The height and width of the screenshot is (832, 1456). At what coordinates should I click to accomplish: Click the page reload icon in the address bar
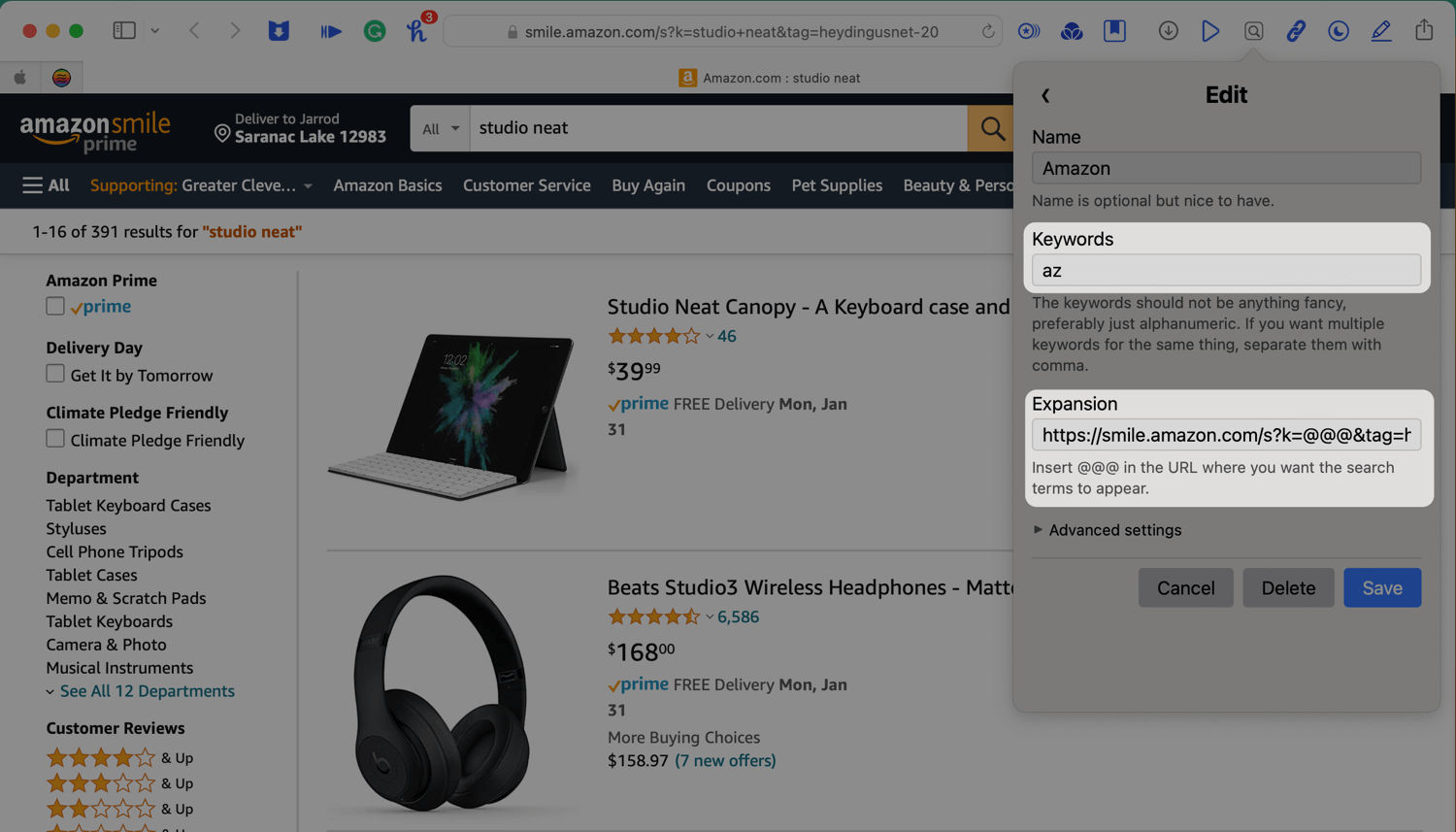click(x=988, y=31)
